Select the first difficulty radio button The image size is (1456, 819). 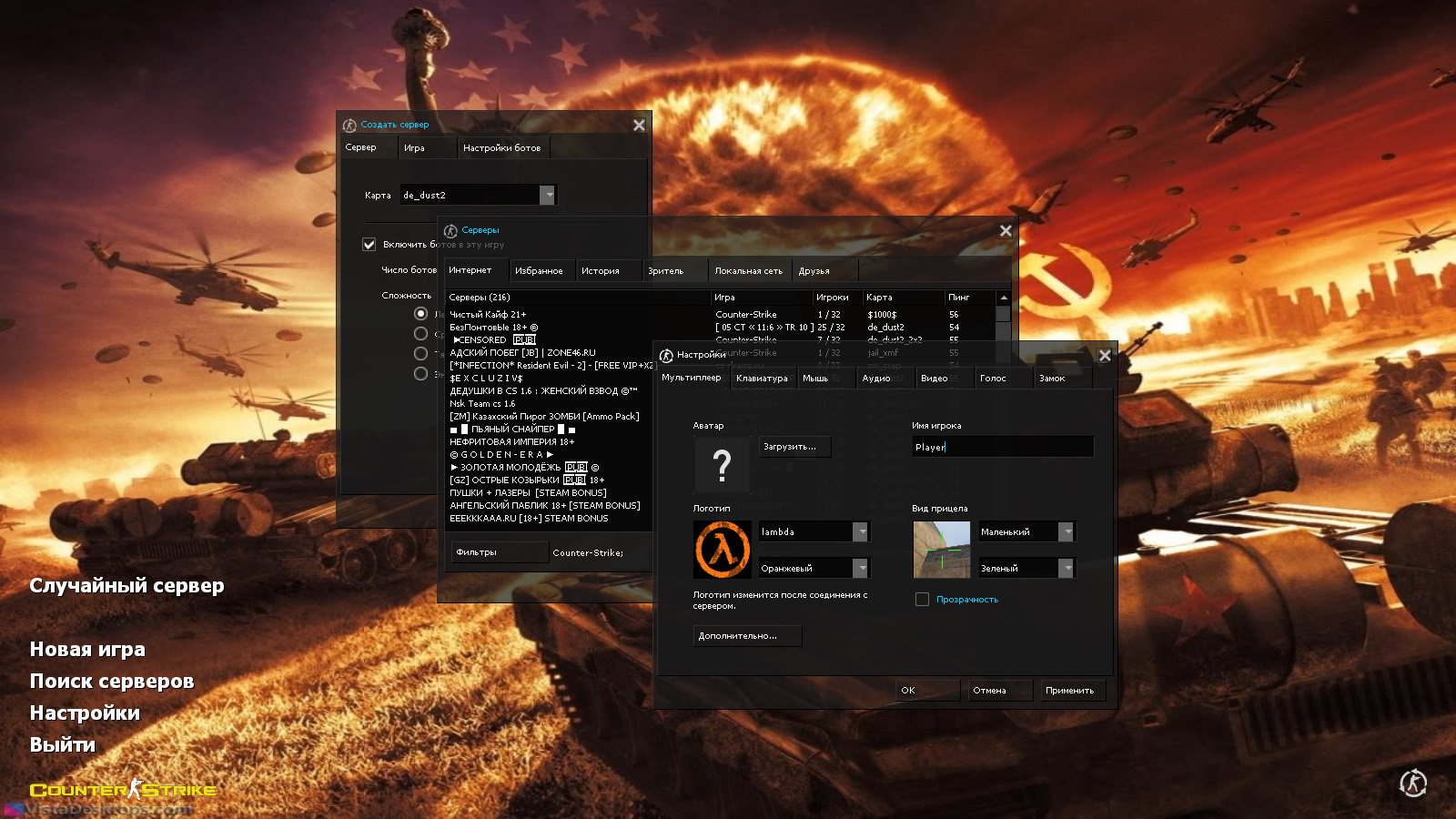(x=420, y=313)
